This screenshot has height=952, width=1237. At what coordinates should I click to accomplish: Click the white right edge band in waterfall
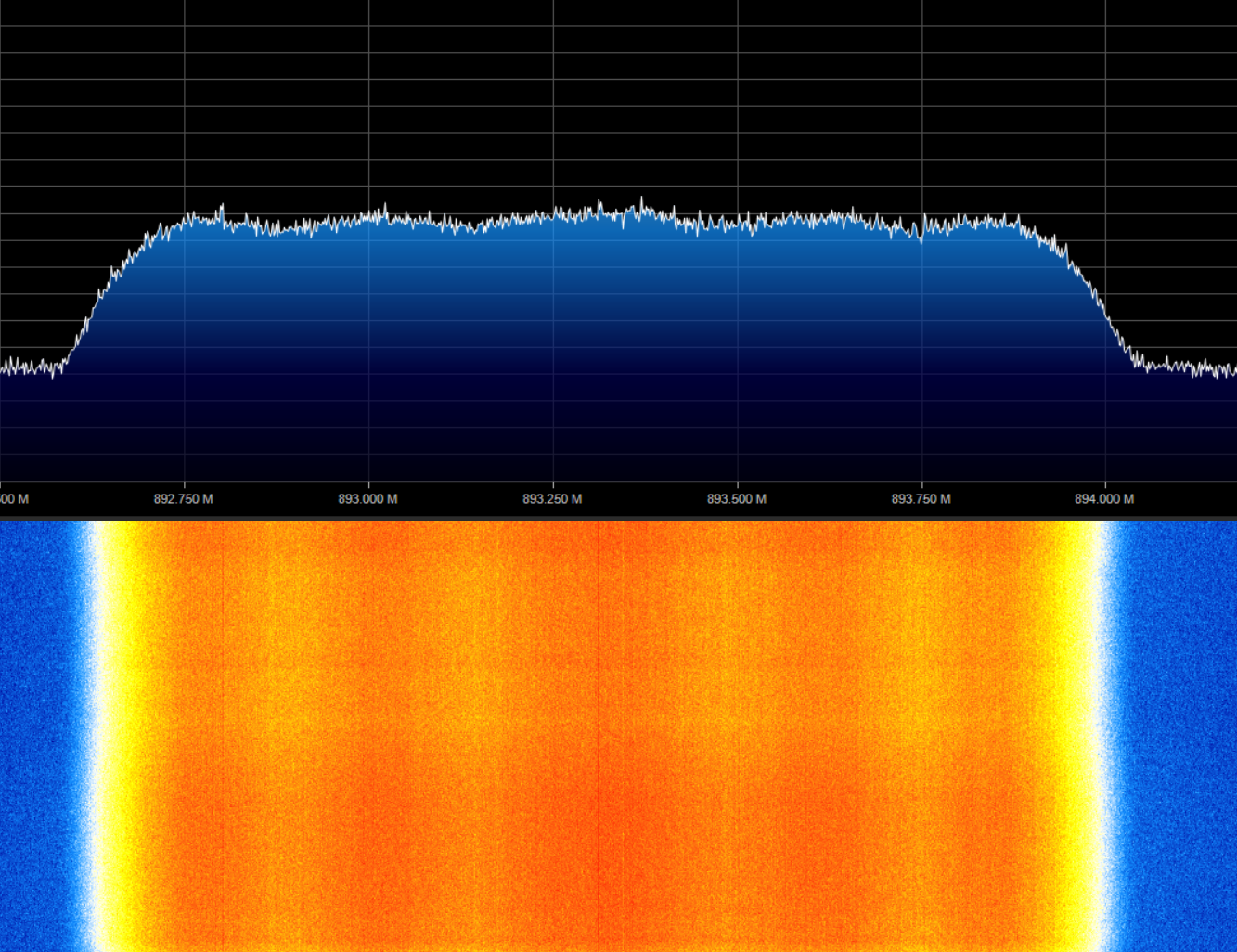click(1104, 733)
